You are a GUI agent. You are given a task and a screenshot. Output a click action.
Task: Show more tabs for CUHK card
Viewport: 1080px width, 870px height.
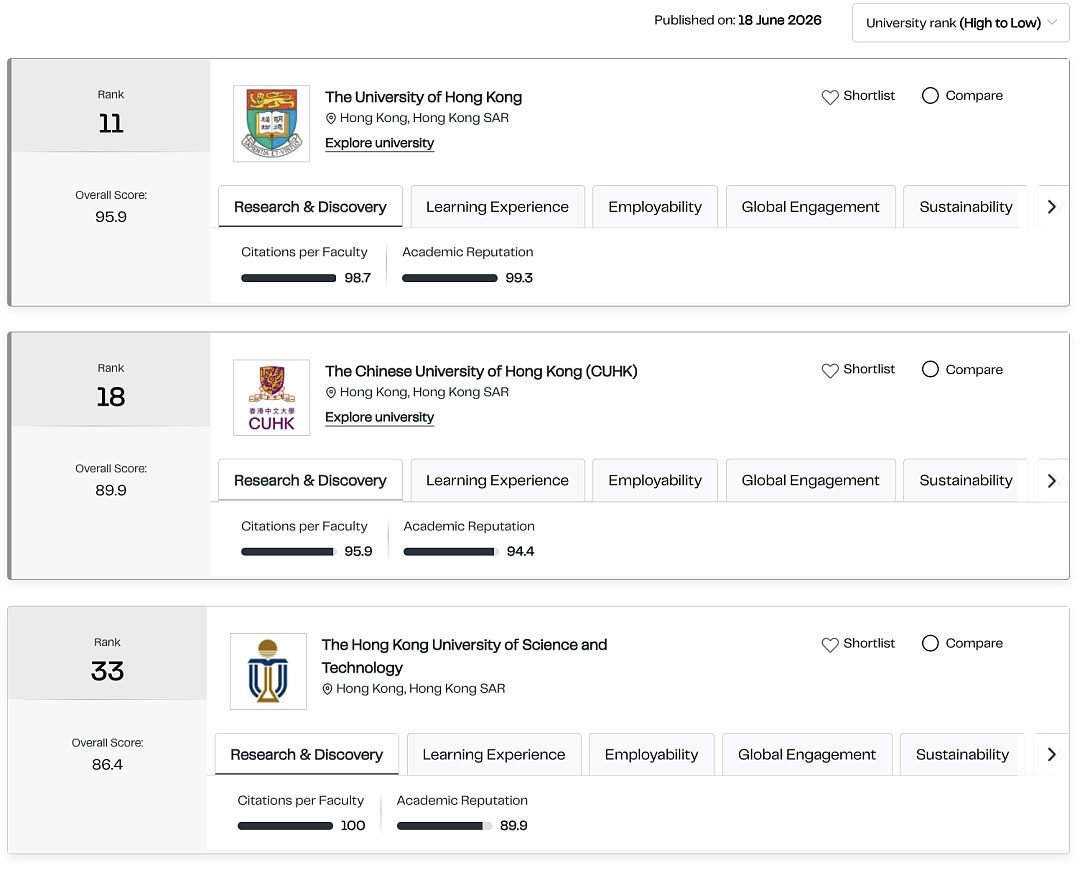[1052, 481]
